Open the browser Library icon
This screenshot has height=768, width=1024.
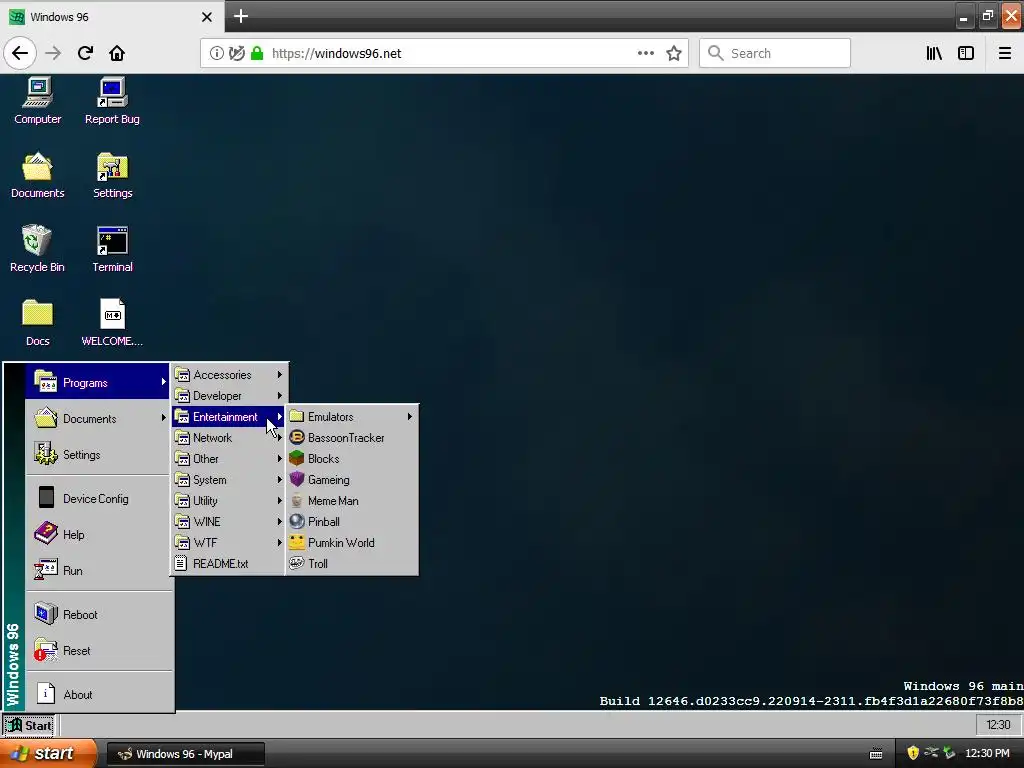934,53
